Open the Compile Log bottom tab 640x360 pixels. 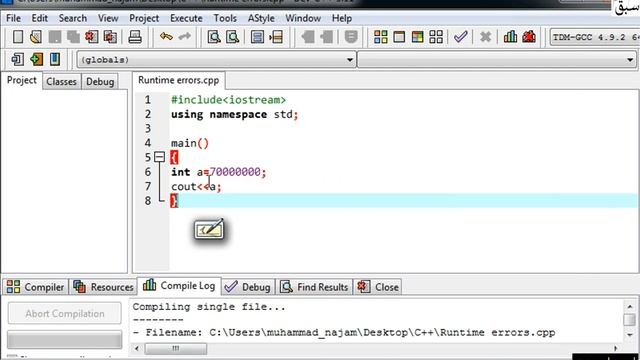click(180, 285)
